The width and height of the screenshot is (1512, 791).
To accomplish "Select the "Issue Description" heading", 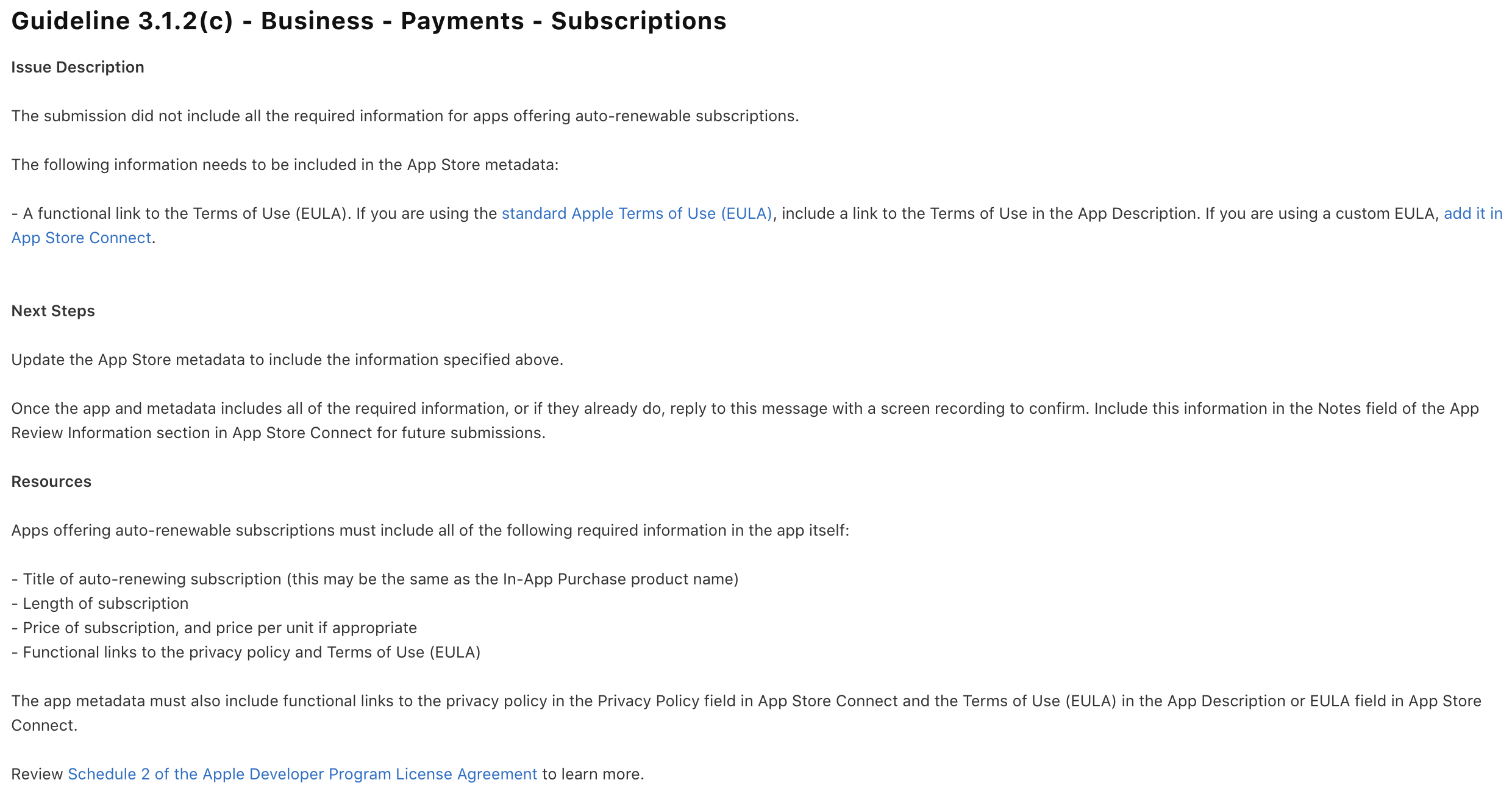I will [x=77, y=68].
